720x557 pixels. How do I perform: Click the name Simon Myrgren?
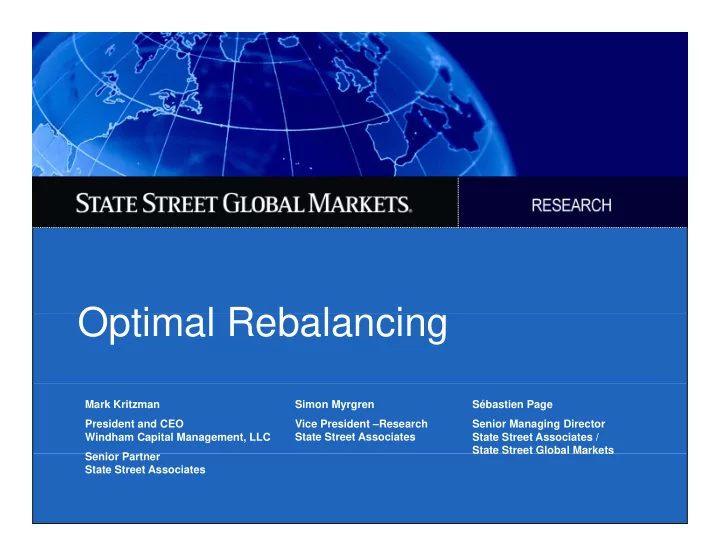tap(334, 405)
